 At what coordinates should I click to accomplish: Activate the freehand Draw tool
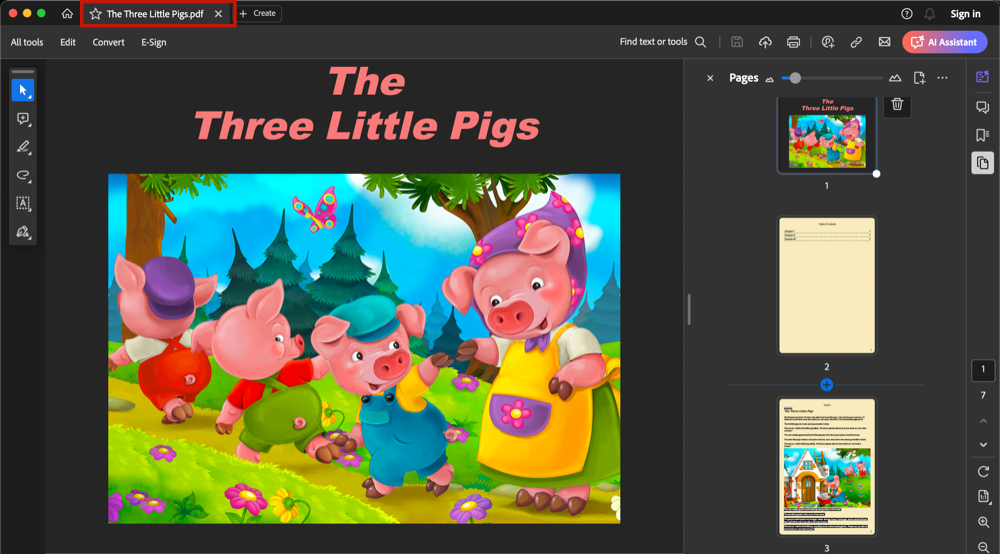pyautogui.click(x=22, y=175)
